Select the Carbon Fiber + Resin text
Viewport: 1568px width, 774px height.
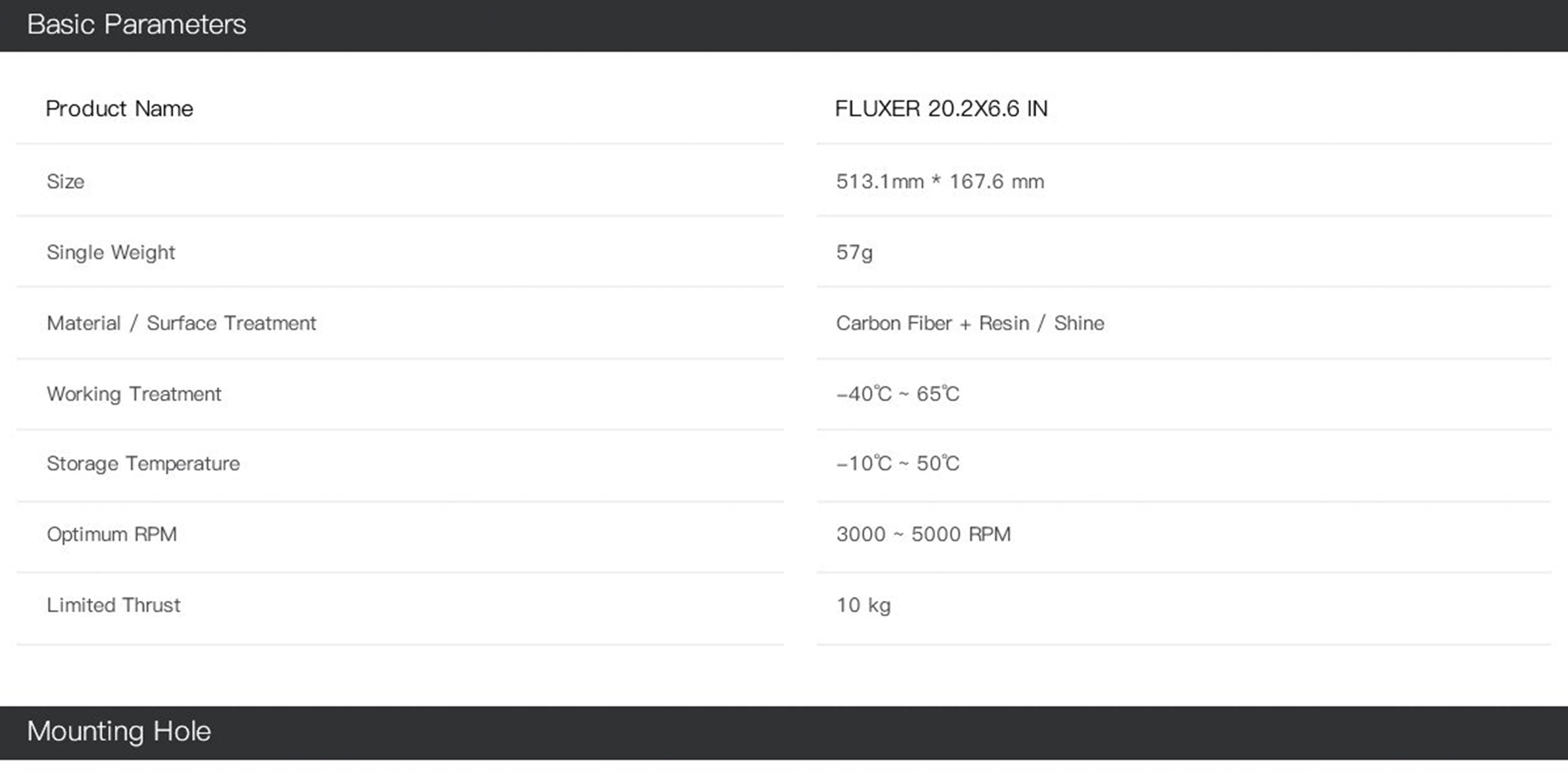(932, 324)
